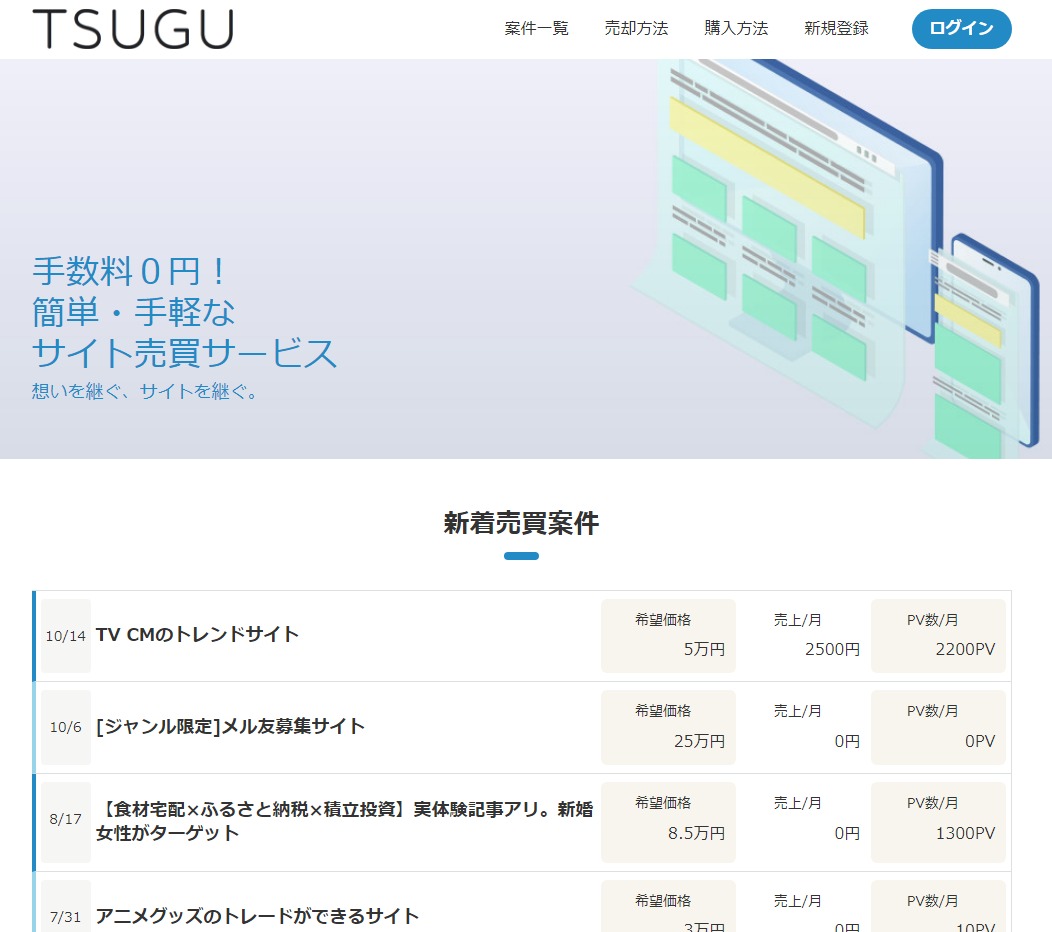
Task: Open the メル友募集サイト listing
Action: coord(230,727)
